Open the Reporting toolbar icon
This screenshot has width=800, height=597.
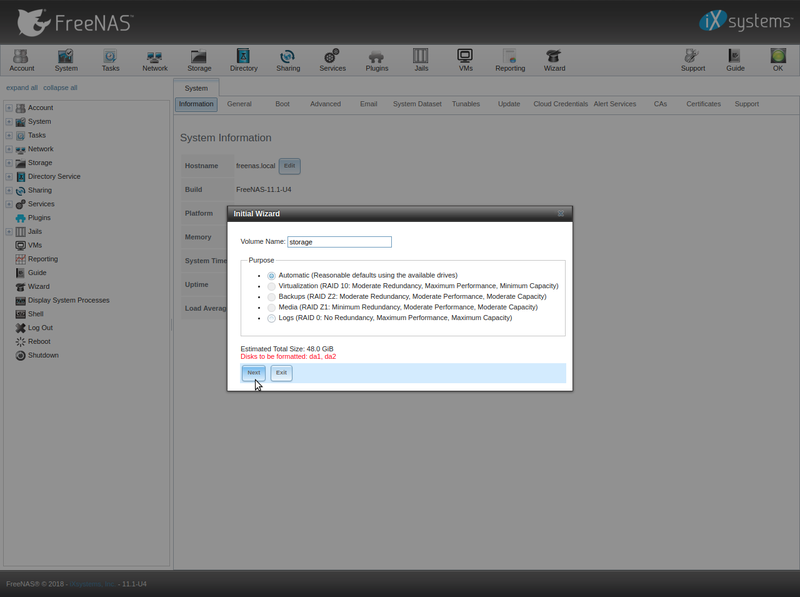point(510,60)
